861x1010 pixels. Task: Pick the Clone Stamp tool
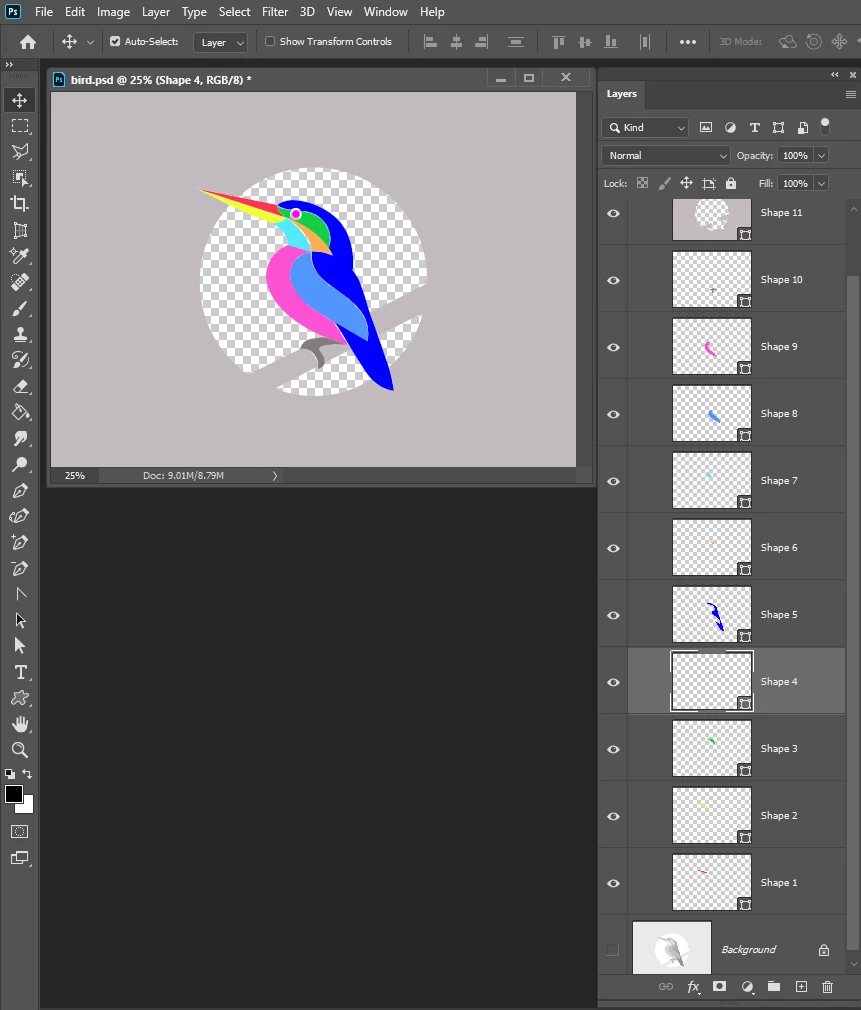19,334
